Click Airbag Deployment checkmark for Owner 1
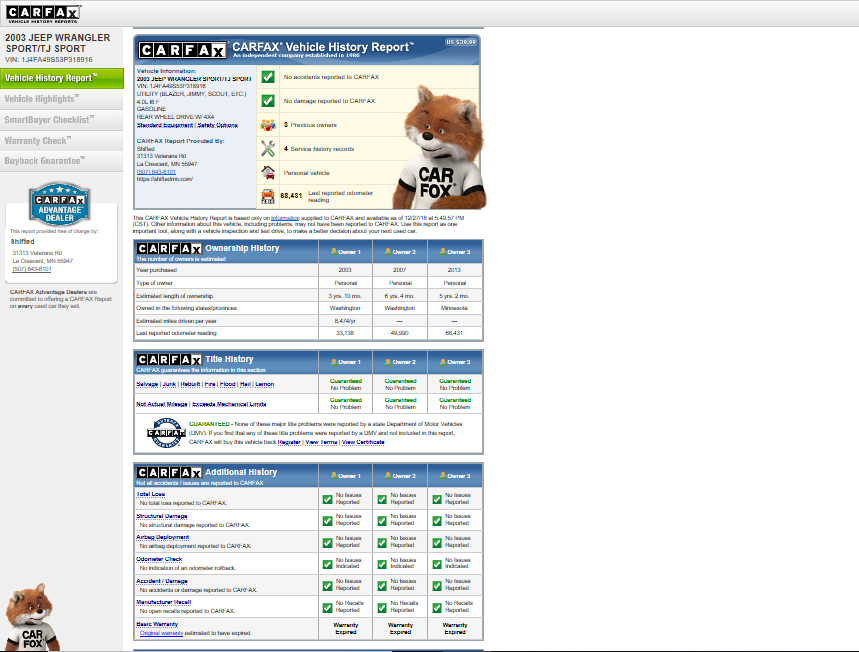Image resolution: width=859 pixels, height=652 pixels. tap(328, 542)
